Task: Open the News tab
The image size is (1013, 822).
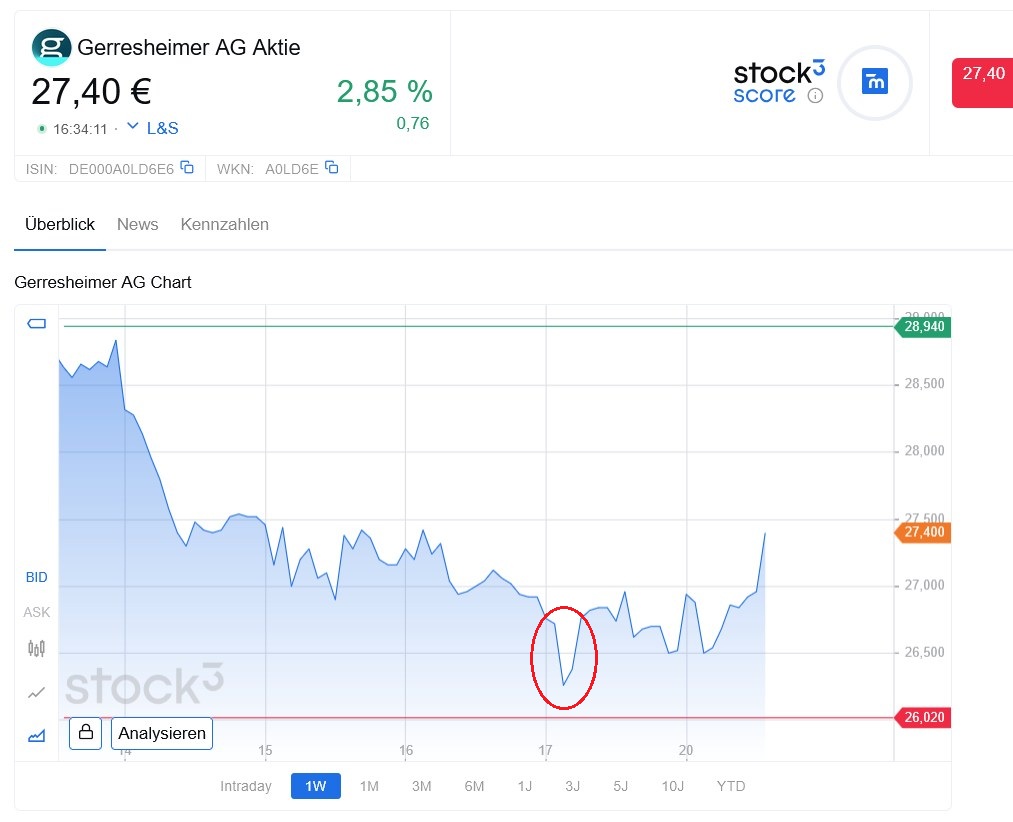Action: click(x=138, y=224)
